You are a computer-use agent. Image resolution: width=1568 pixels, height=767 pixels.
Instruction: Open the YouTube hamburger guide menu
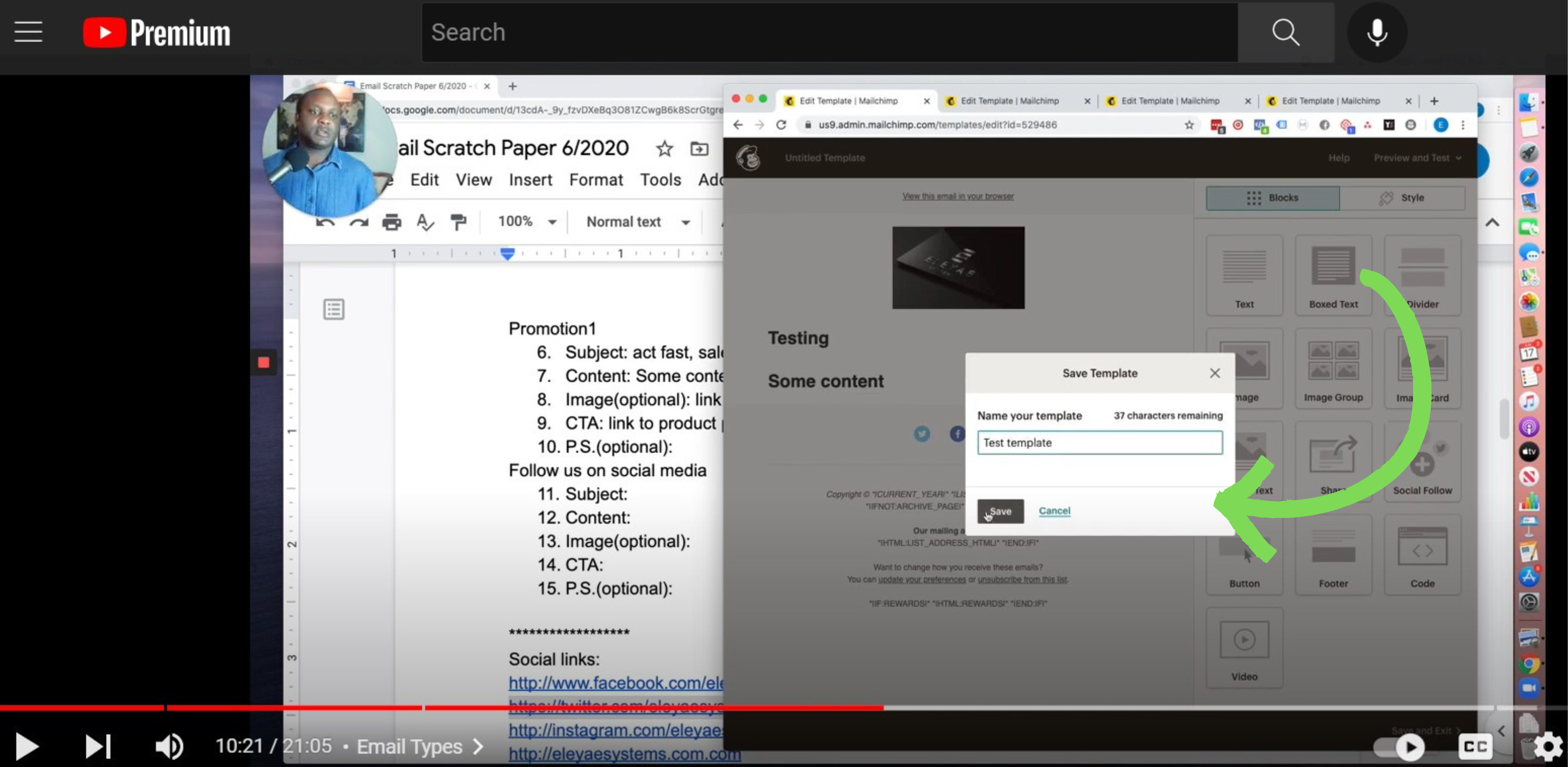[x=28, y=32]
